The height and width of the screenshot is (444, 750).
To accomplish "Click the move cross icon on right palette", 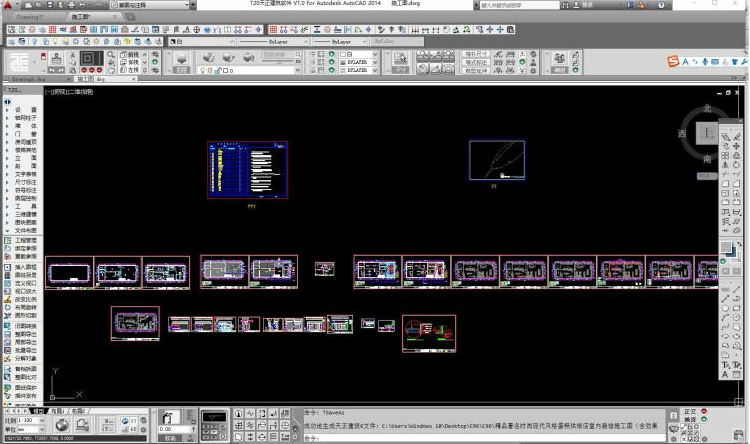I will coord(736,146).
